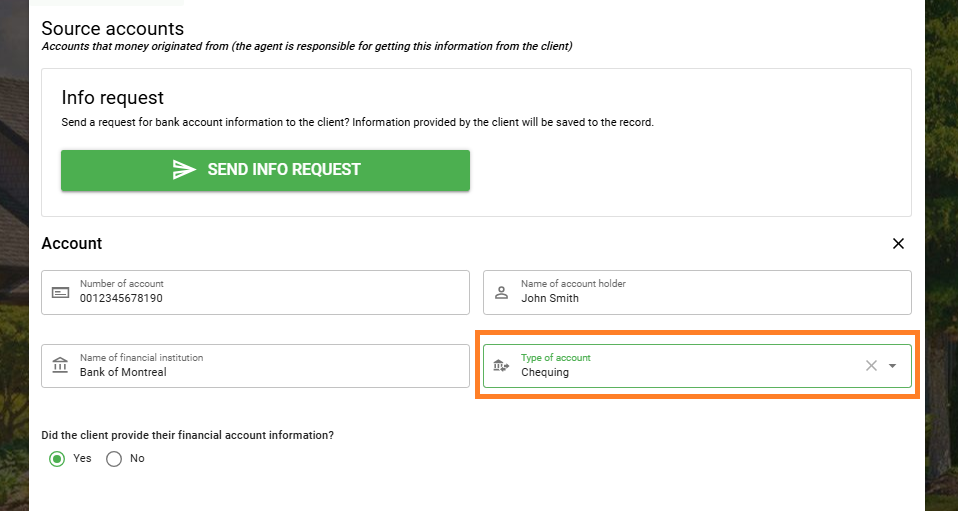Click the bank building icon for institution
This screenshot has height=511, width=958.
tap(60, 366)
